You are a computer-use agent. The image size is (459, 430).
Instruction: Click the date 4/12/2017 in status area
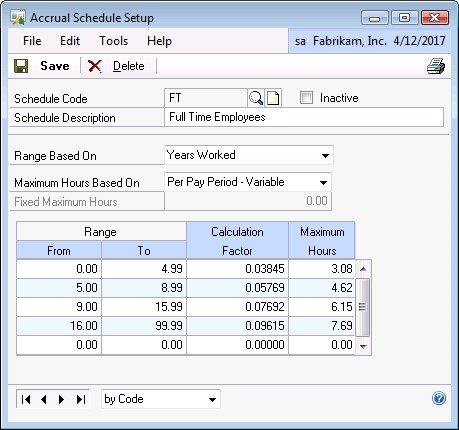click(419, 41)
